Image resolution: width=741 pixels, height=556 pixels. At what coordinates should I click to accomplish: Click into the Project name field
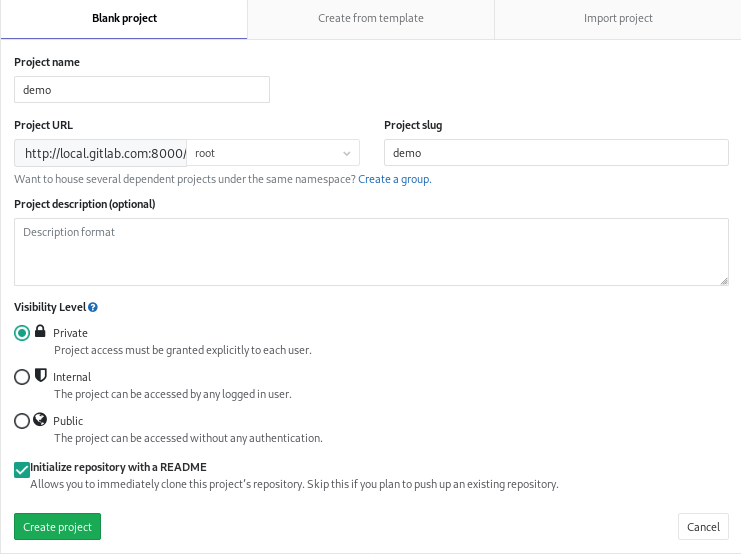point(142,90)
